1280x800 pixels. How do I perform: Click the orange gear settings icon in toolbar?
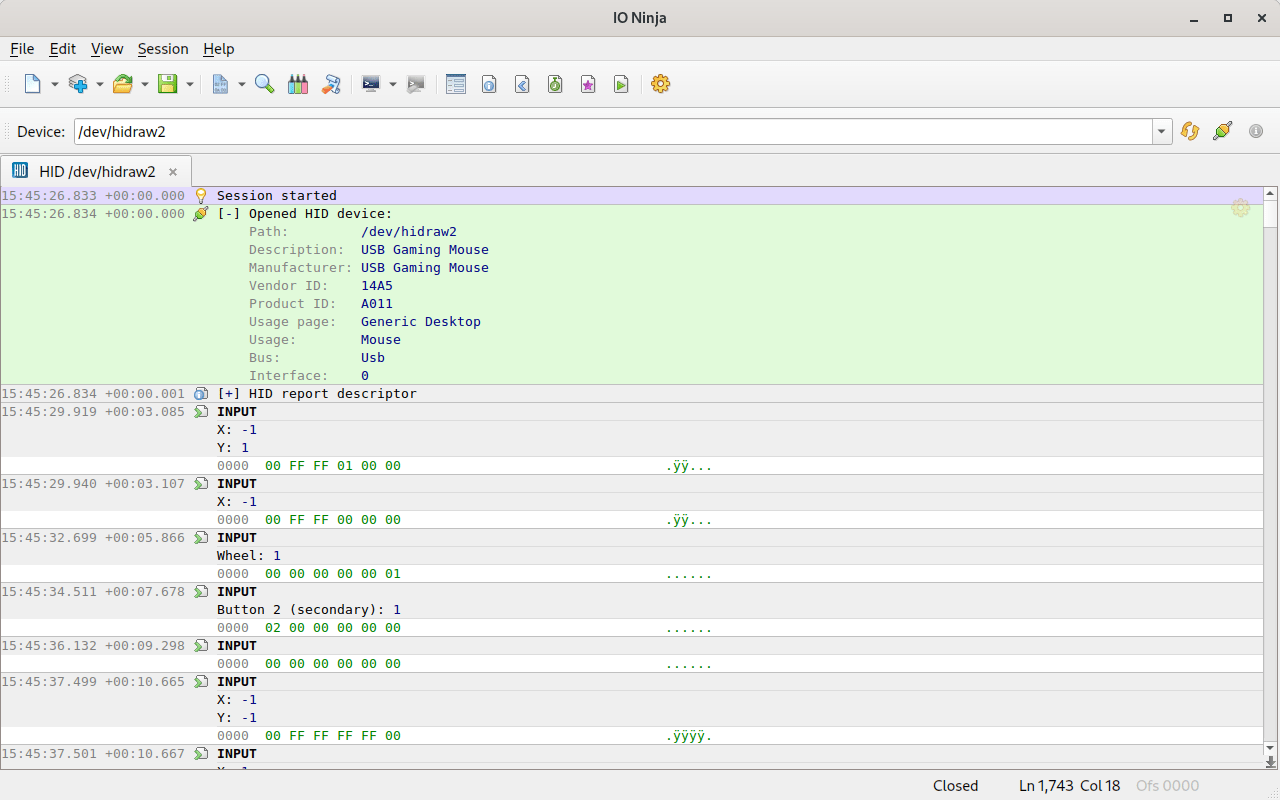[x=660, y=84]
